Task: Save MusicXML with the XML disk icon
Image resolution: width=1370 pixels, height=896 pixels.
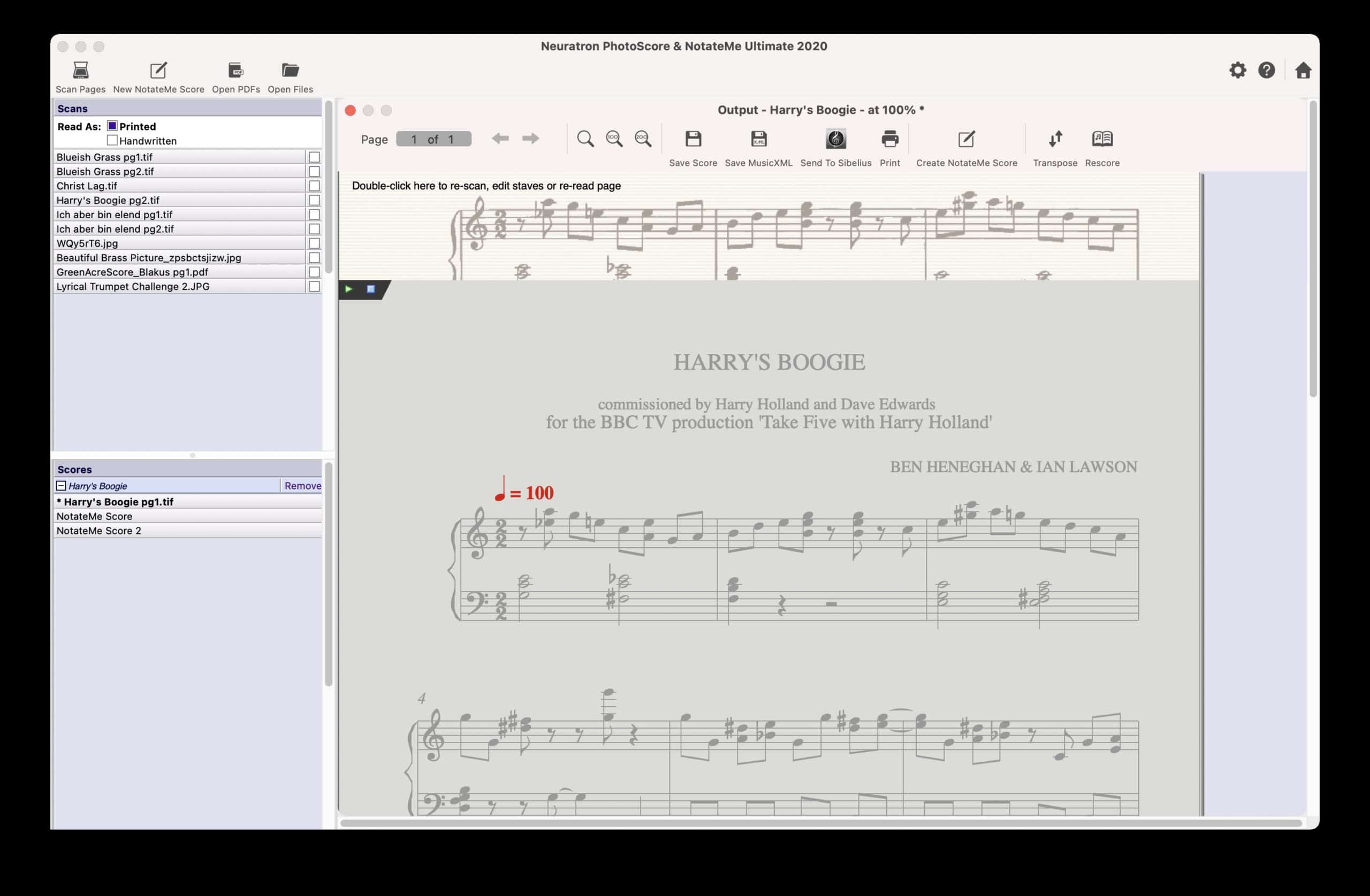Action: click(758, 148)
